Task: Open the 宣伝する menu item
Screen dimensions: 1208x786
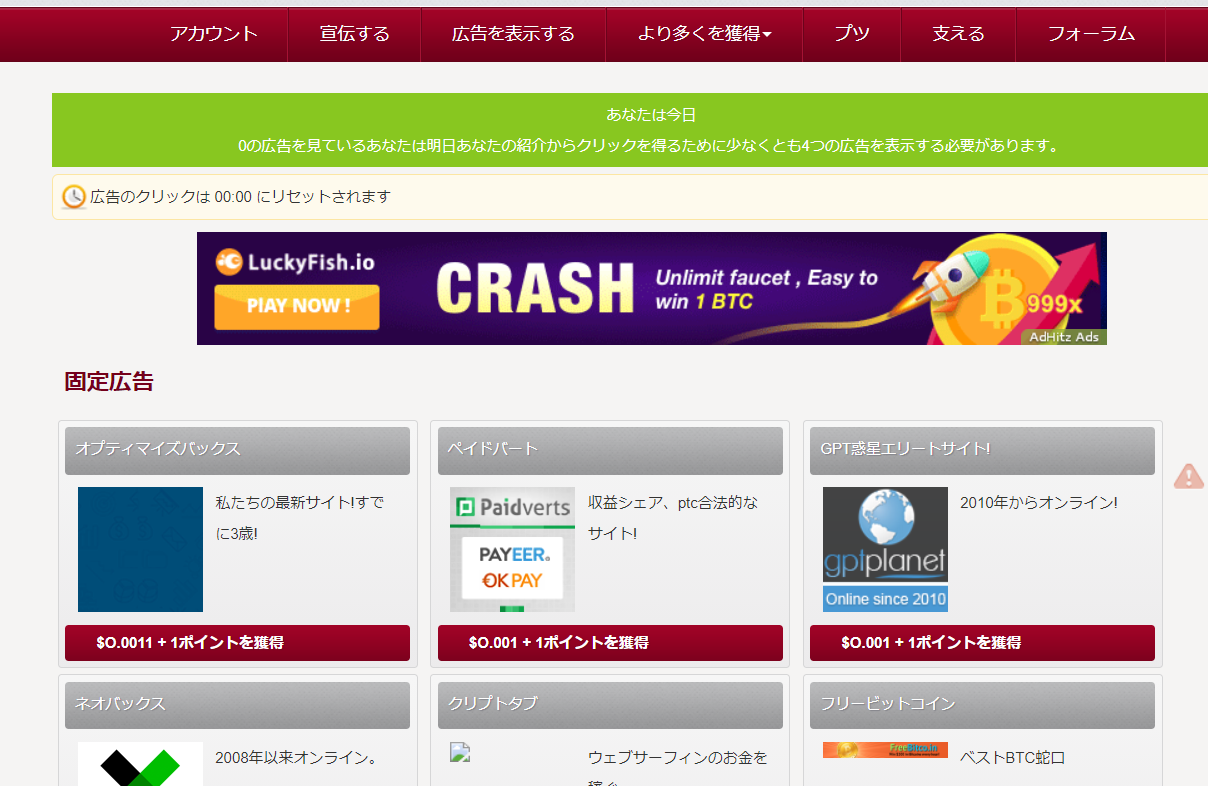Action: 354,34
